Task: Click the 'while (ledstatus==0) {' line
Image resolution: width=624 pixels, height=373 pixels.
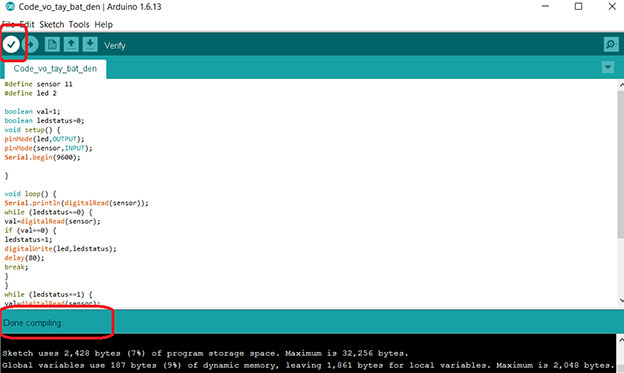Action: point(49,212)
